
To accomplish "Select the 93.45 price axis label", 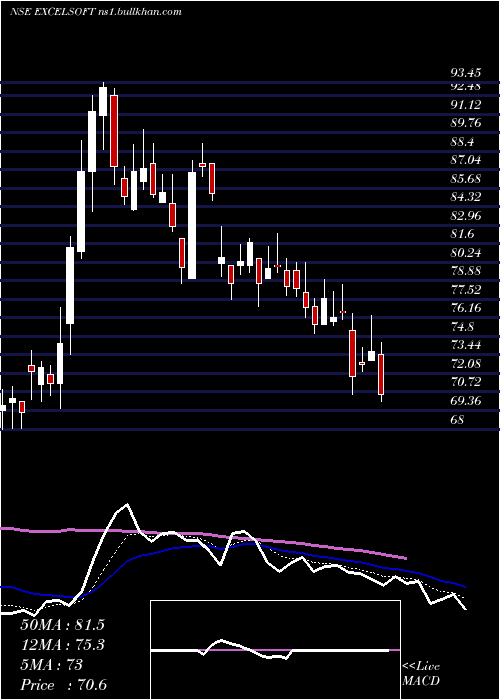I will tap(465, 72).
